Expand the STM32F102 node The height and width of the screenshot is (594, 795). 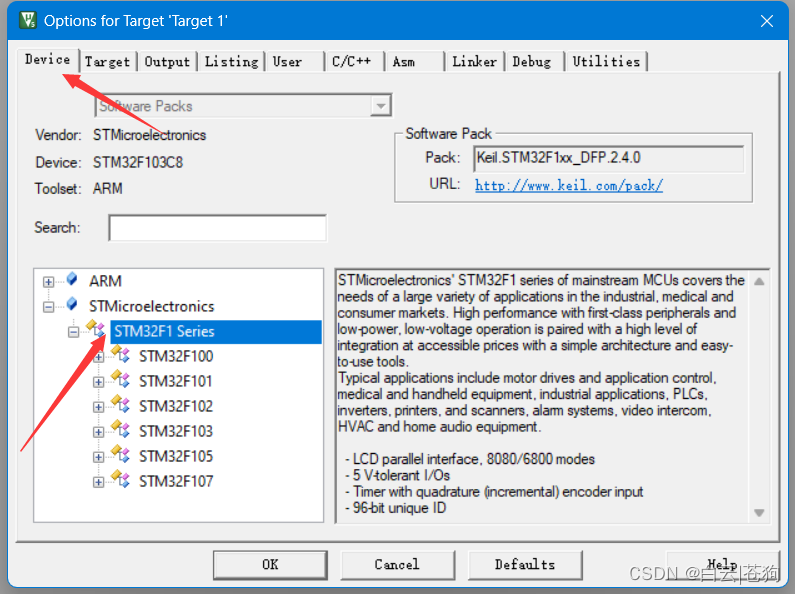click(99, 407)
